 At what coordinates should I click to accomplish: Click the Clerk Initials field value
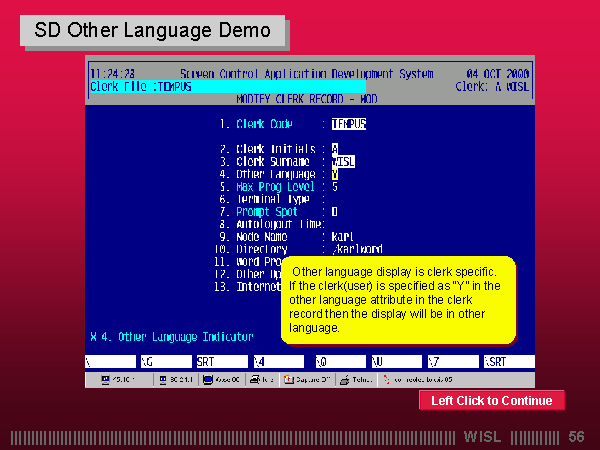(x=335, y=149)
